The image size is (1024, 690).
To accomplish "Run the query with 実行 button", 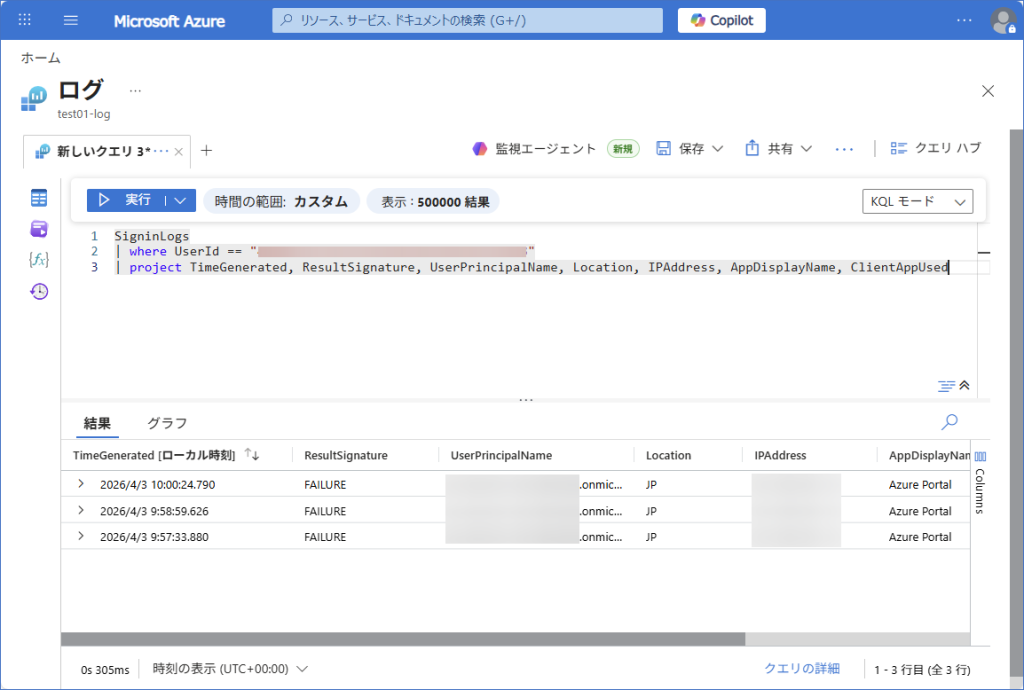I will click(126, 200).
